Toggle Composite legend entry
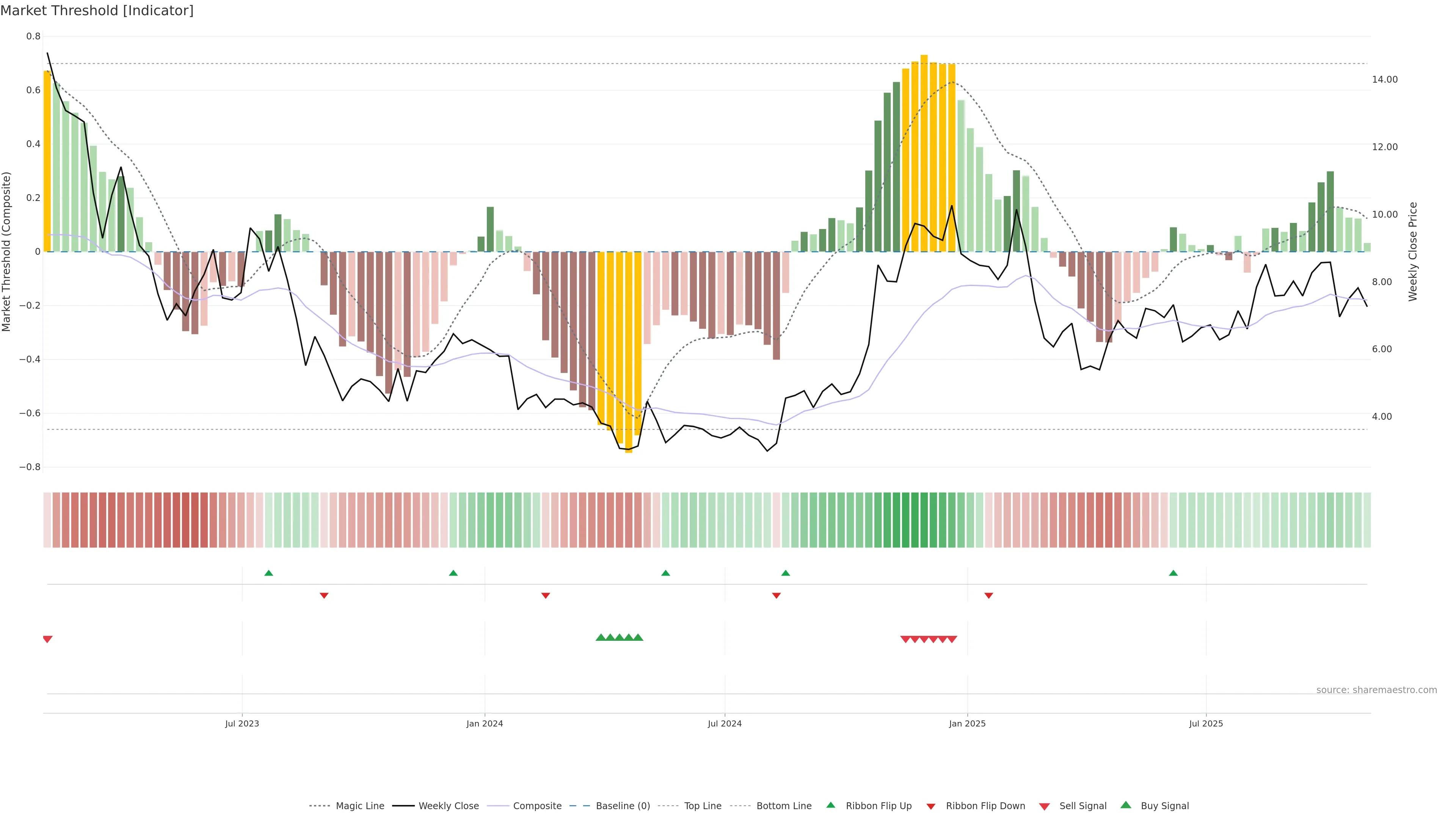 (x=537, y=806)
